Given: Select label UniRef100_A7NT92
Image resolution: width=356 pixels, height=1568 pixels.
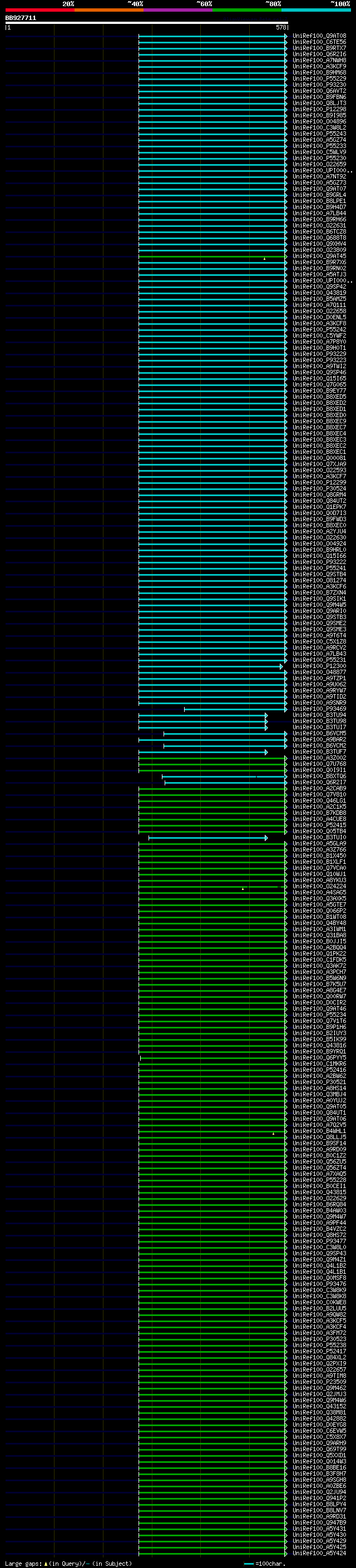Looking at the screenshot, I should (319, 176).
